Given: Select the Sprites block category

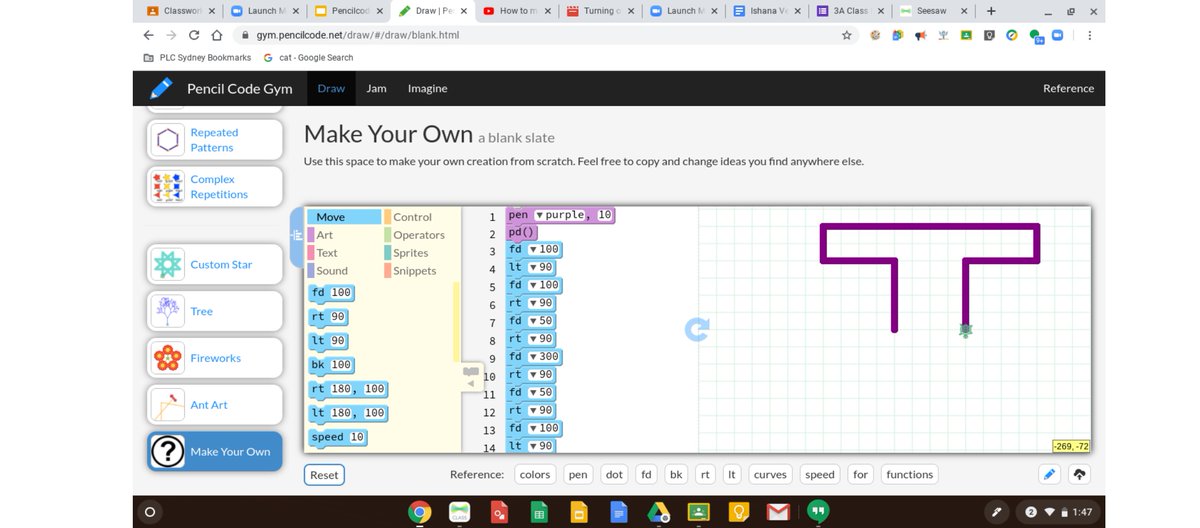Looking at the screenshot, I should [x=421, y=253].
